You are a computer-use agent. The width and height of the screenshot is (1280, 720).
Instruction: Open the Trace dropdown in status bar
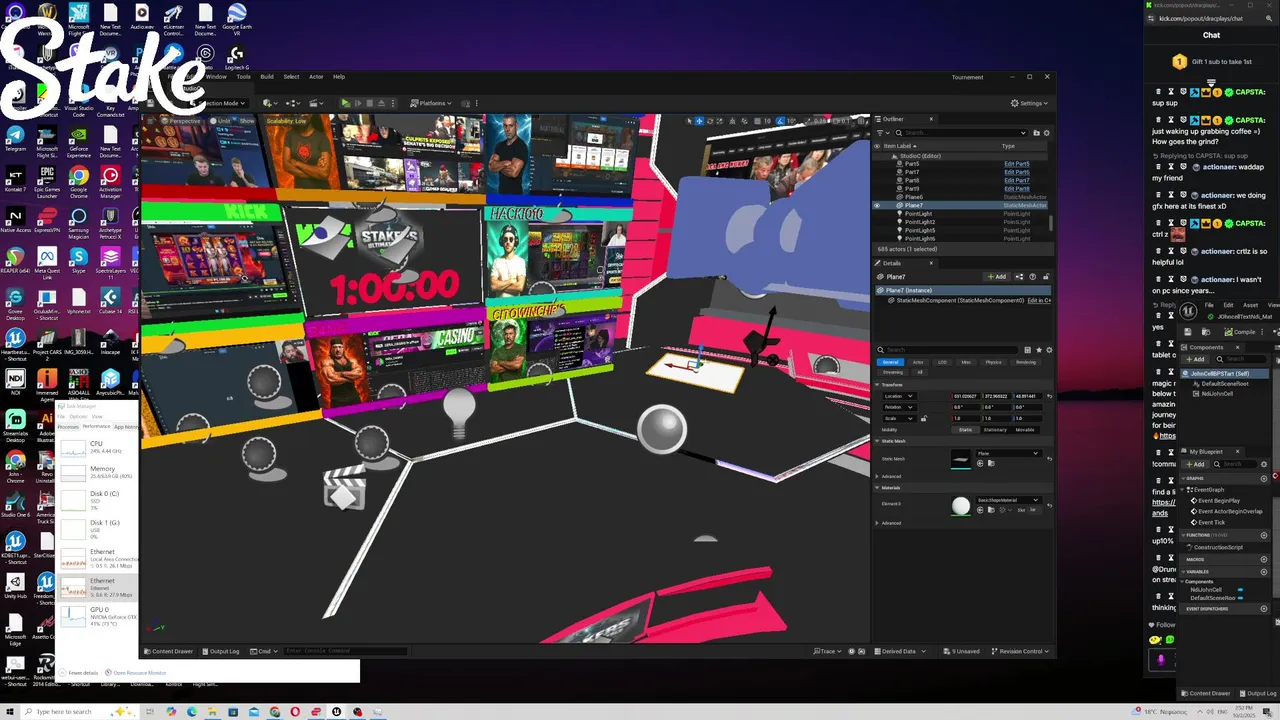(827, 651)
